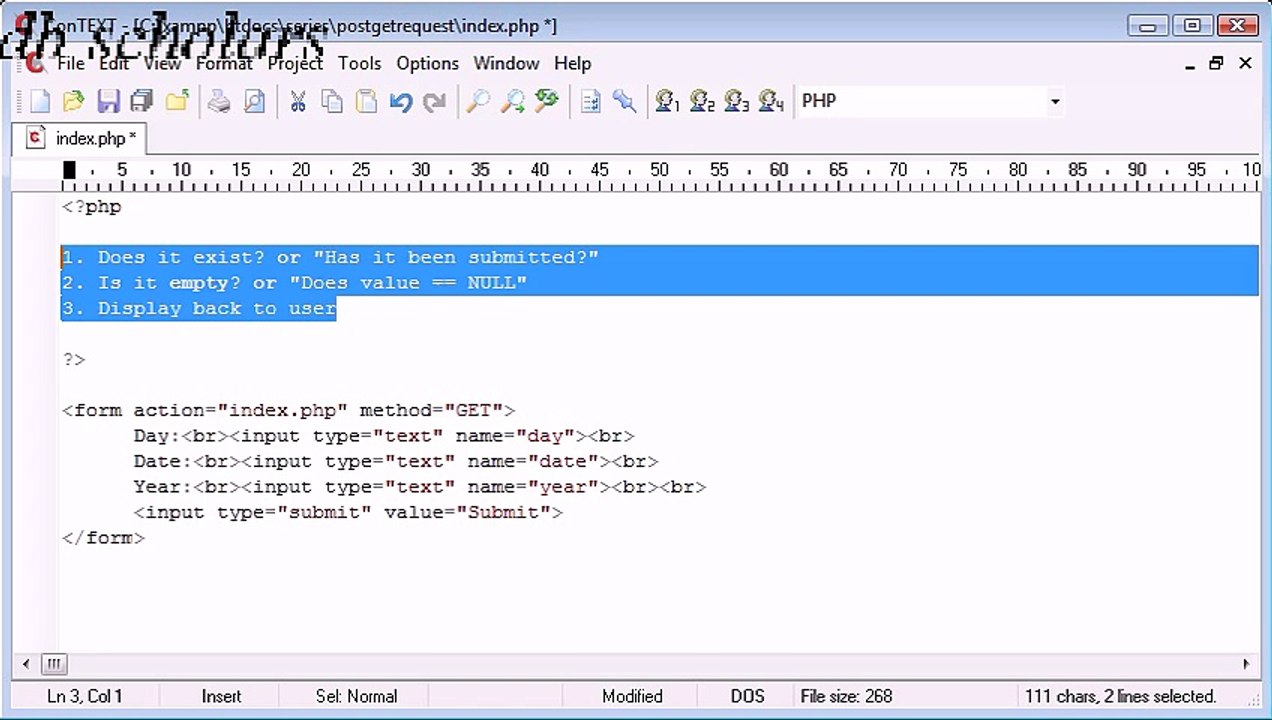This screenshot has width=1272, height=720.
Task: Click the Undo arrow icon
Action: click(x=401, y=101)
